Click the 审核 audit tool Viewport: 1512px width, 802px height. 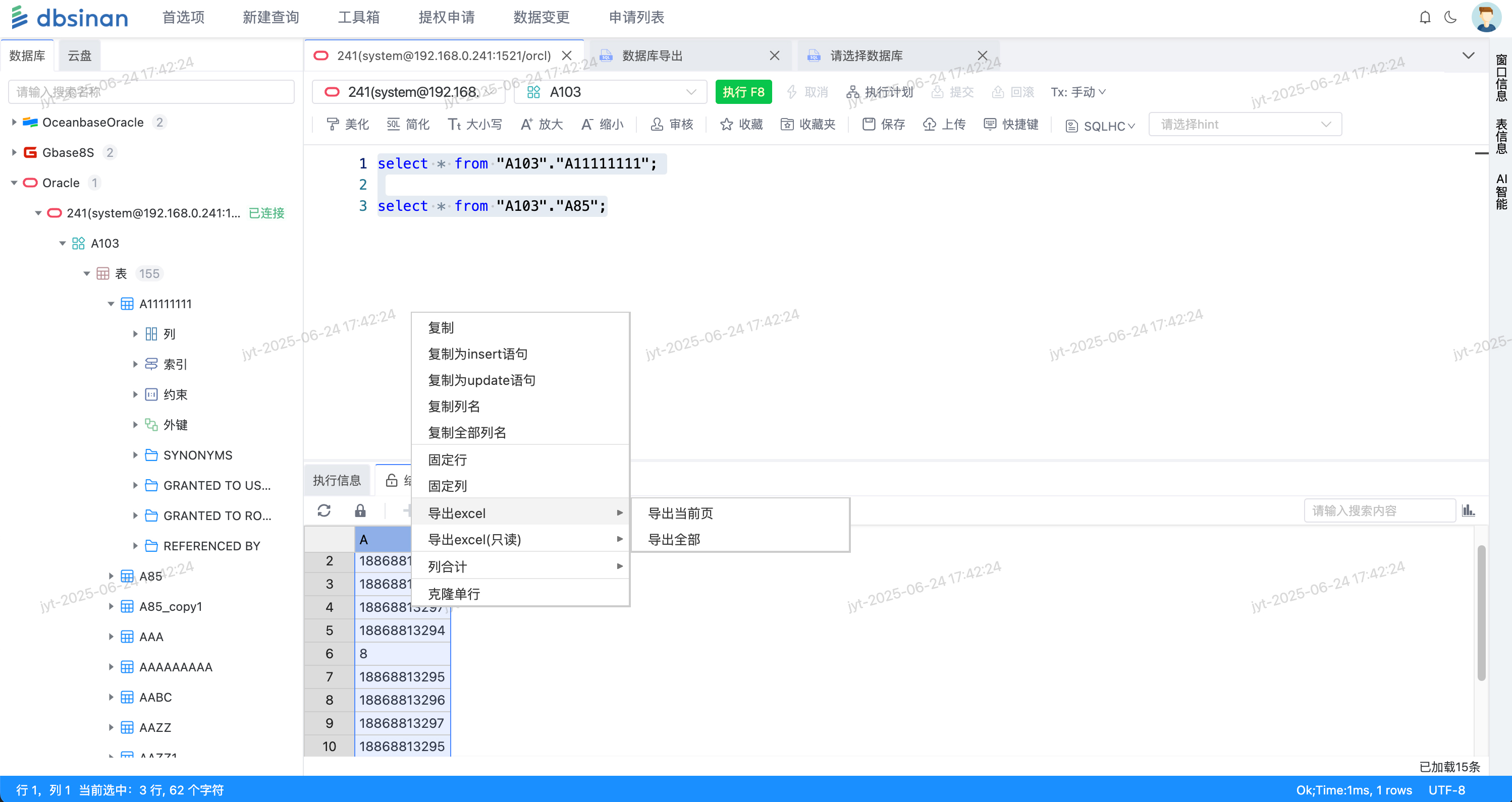(x=672, y=125)
